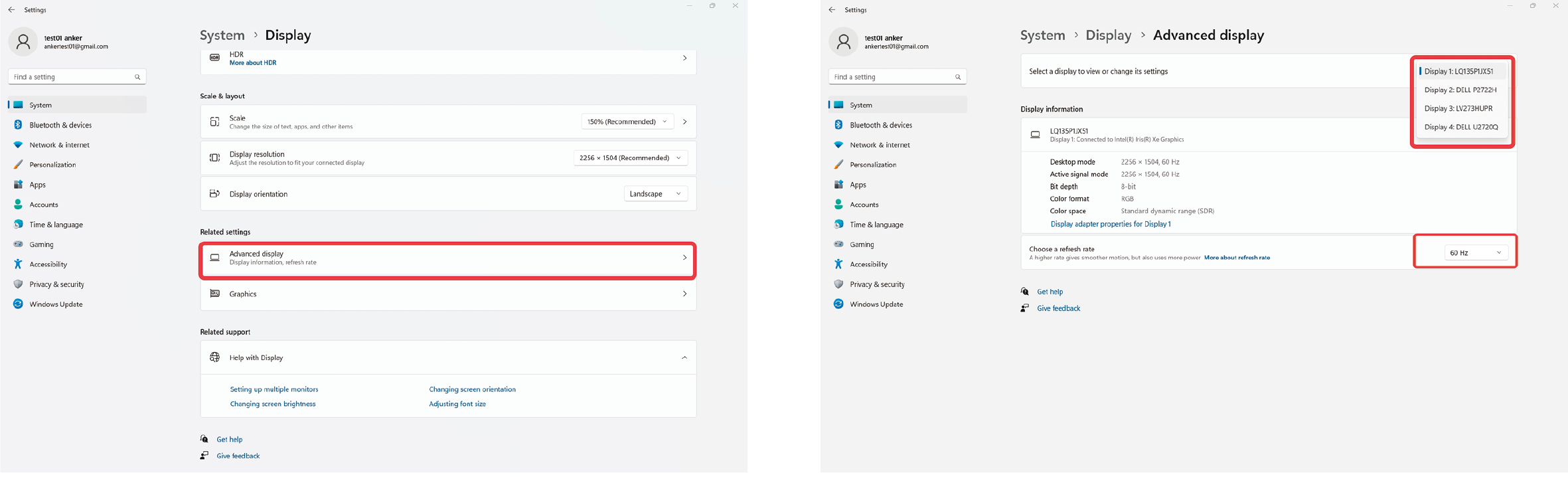Viewport: 1568px width, 477px height.
Task: Collapse the Help with Display section
Action: coord(684,358)
